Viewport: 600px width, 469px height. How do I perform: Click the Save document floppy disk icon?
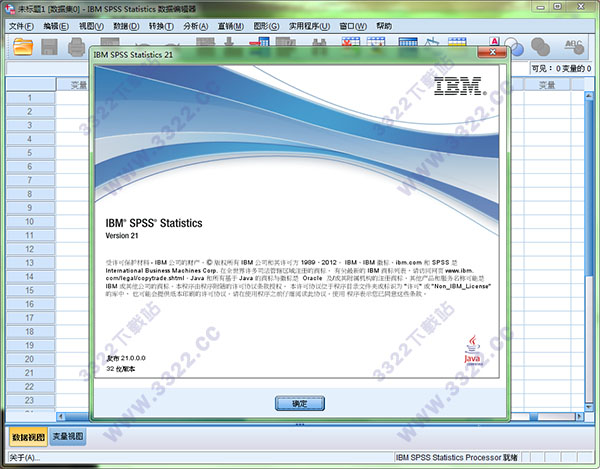click(49, 47)
